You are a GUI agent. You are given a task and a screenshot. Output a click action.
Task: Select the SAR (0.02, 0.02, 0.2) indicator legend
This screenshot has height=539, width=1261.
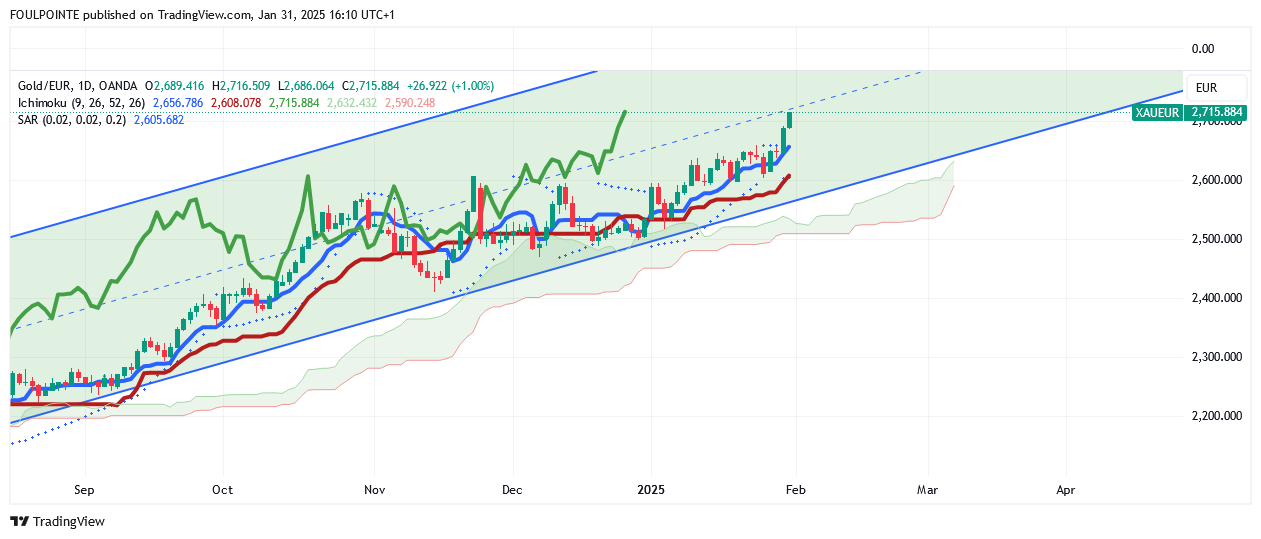click(74, 119)
